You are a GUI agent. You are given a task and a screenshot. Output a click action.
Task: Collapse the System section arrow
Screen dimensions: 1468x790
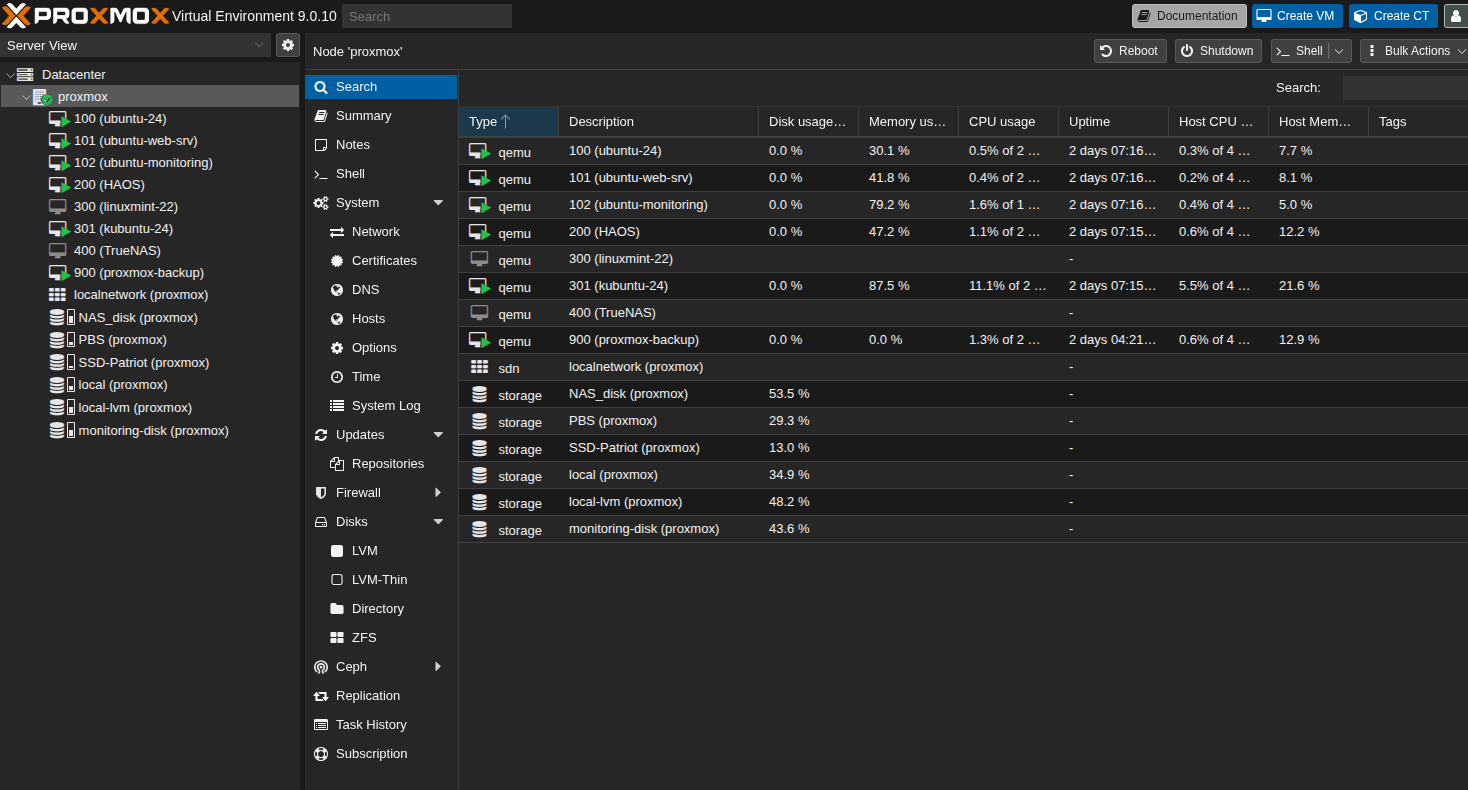click(x=438, y=203)
